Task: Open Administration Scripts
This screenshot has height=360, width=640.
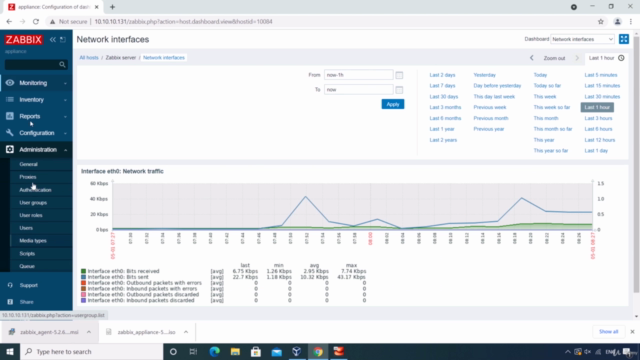Action: [x=27, y=253]
